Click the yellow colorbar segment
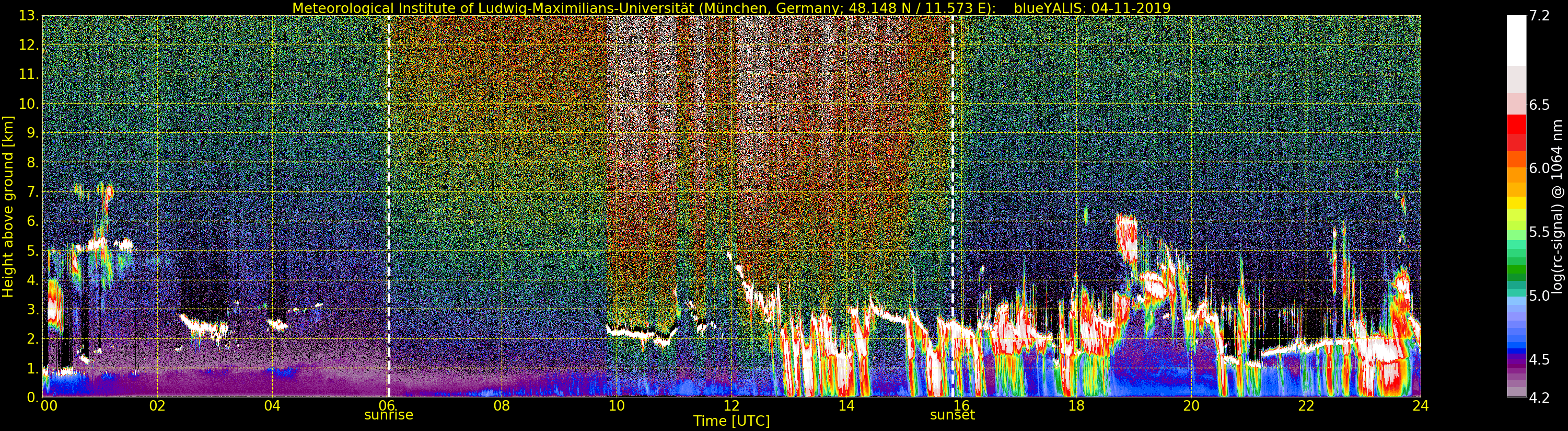 tap(1517, 203)
